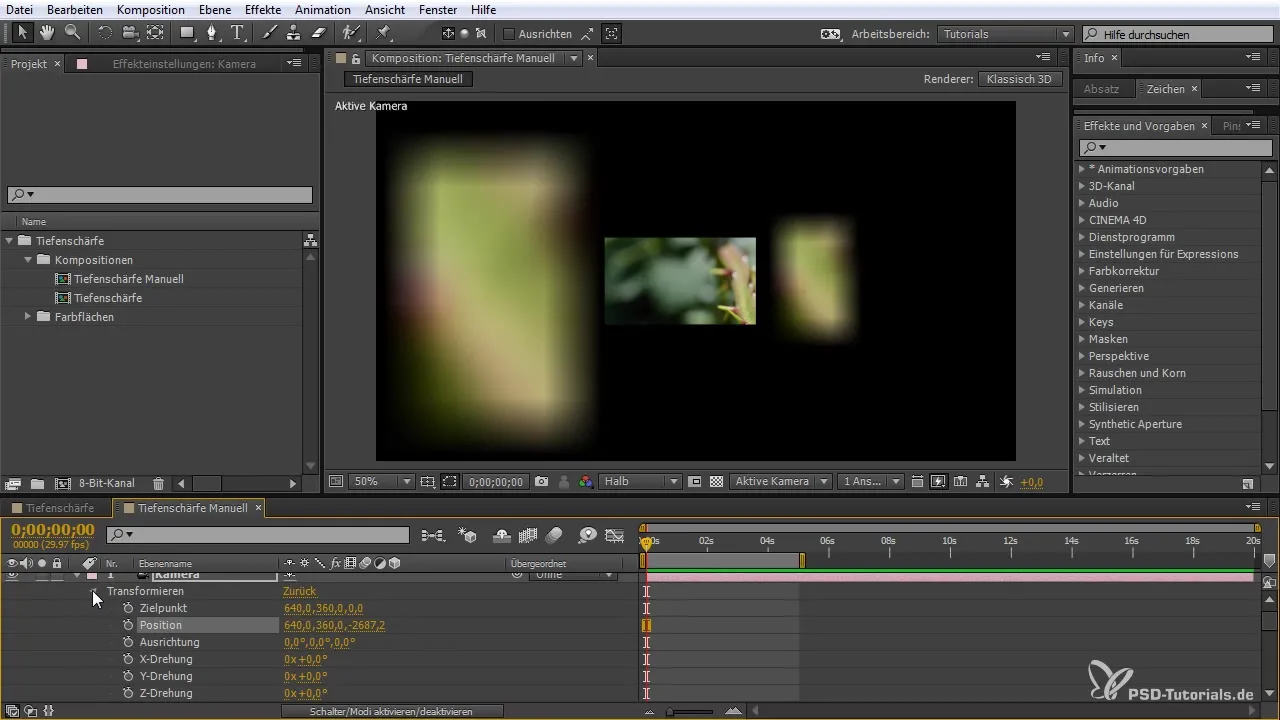
Task: Toggle pixel aspect ratio correction
Action: (916, 481)
